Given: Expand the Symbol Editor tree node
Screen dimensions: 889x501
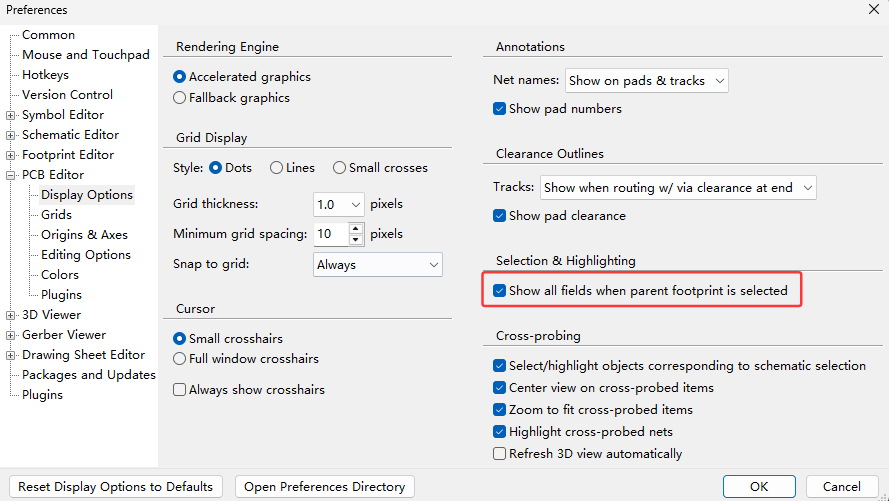Looking at the screenshot, I should [10, 115].
